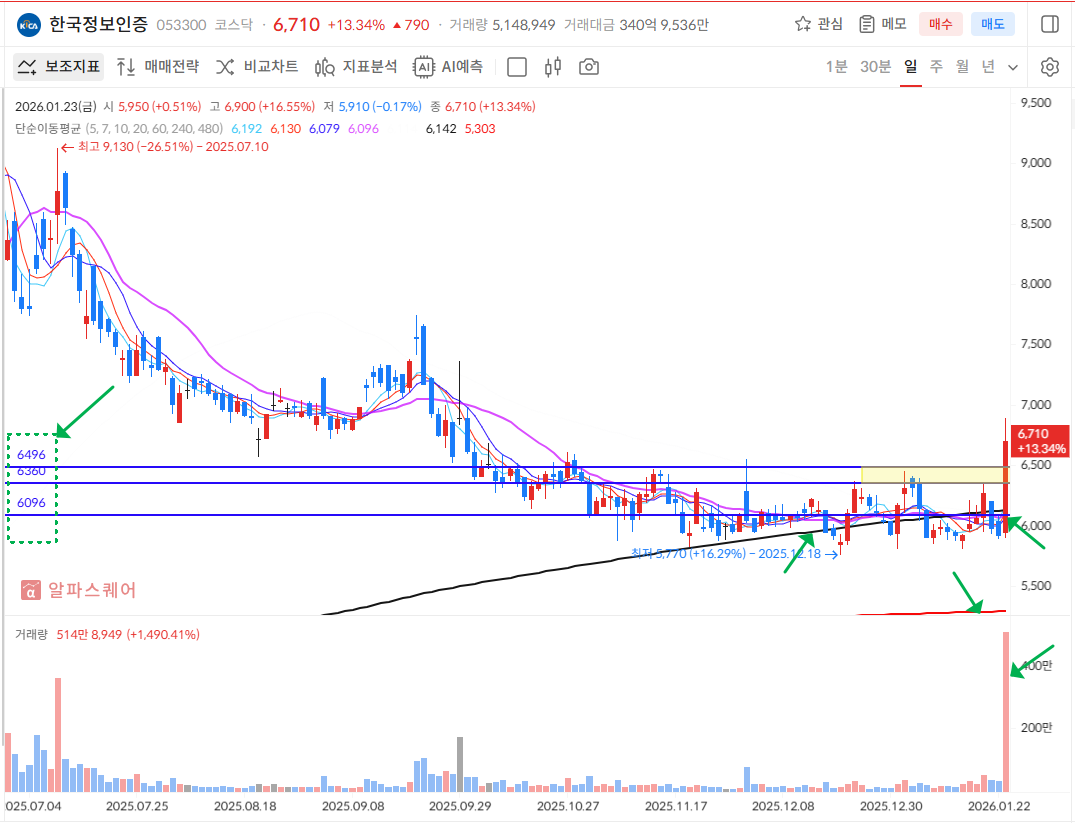Select the 주 weekly timeframe
The width and height of the screenshot is (1075, 823).
pyautogui.click(x=936, y=67)
